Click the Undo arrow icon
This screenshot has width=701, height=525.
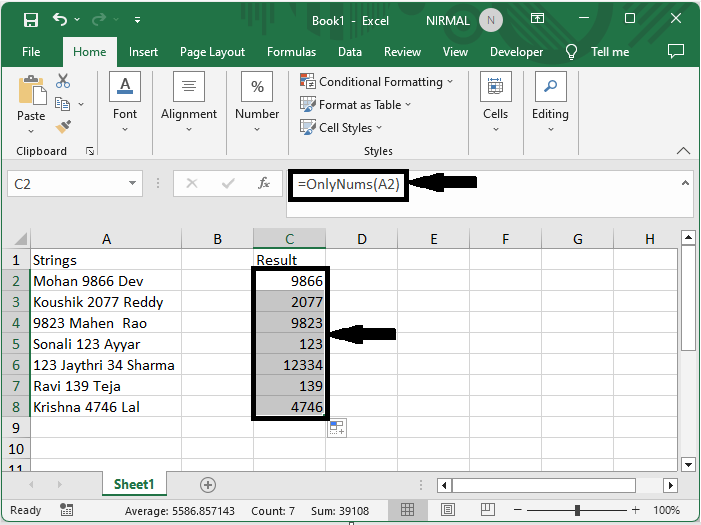(x=60, y=19)
